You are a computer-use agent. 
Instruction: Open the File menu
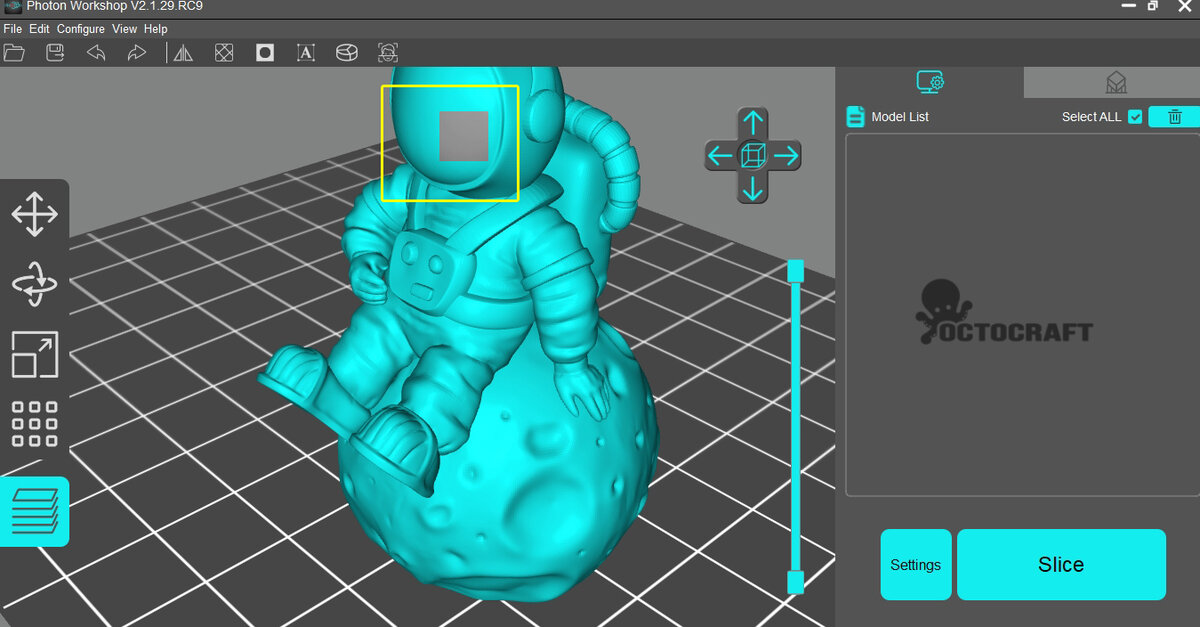tap(12, 29)
